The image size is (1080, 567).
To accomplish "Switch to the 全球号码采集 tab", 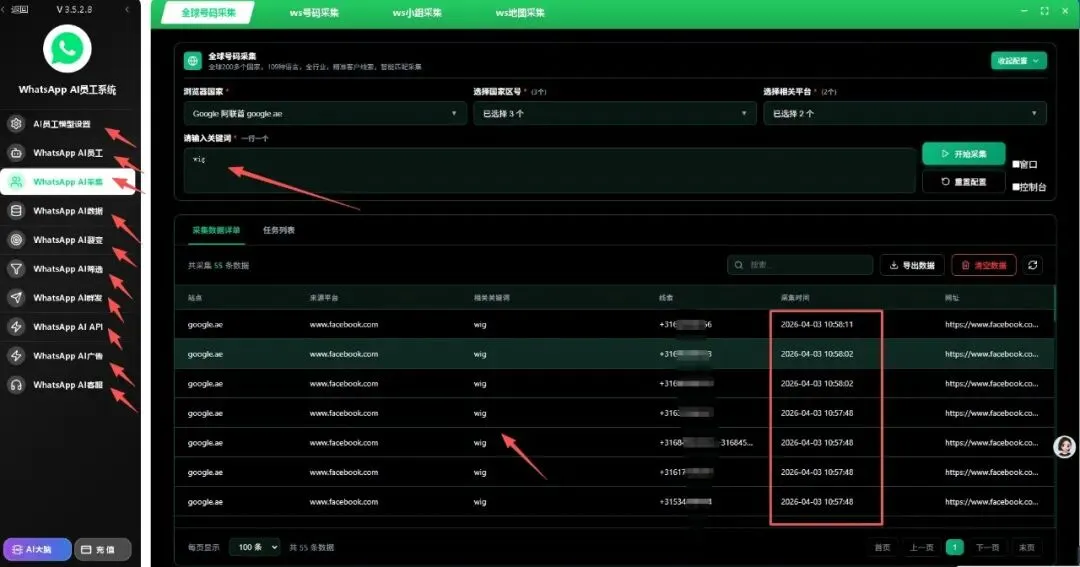I will coord(208,12).
